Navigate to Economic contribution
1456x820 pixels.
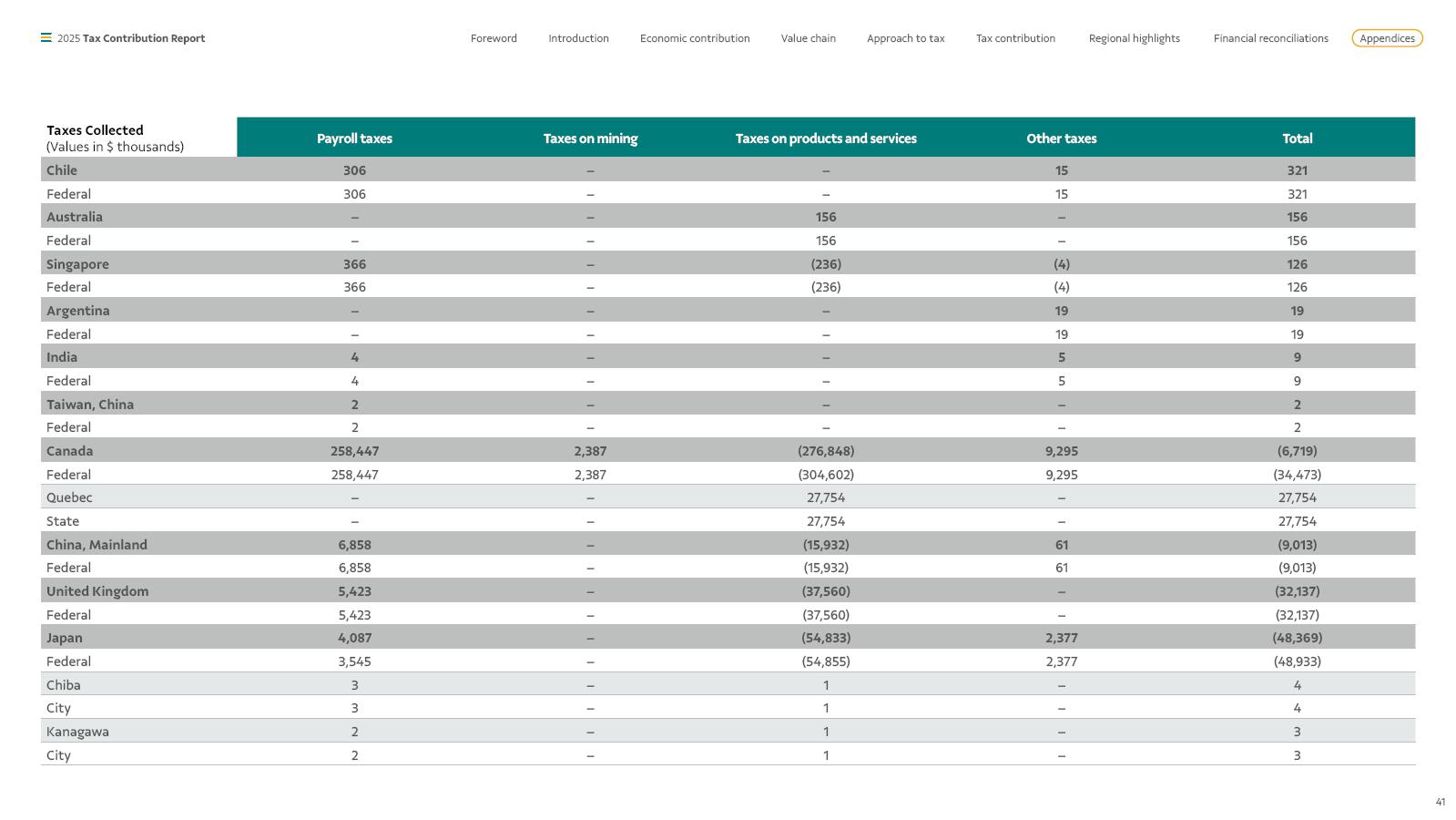click(x=695, y=38)
